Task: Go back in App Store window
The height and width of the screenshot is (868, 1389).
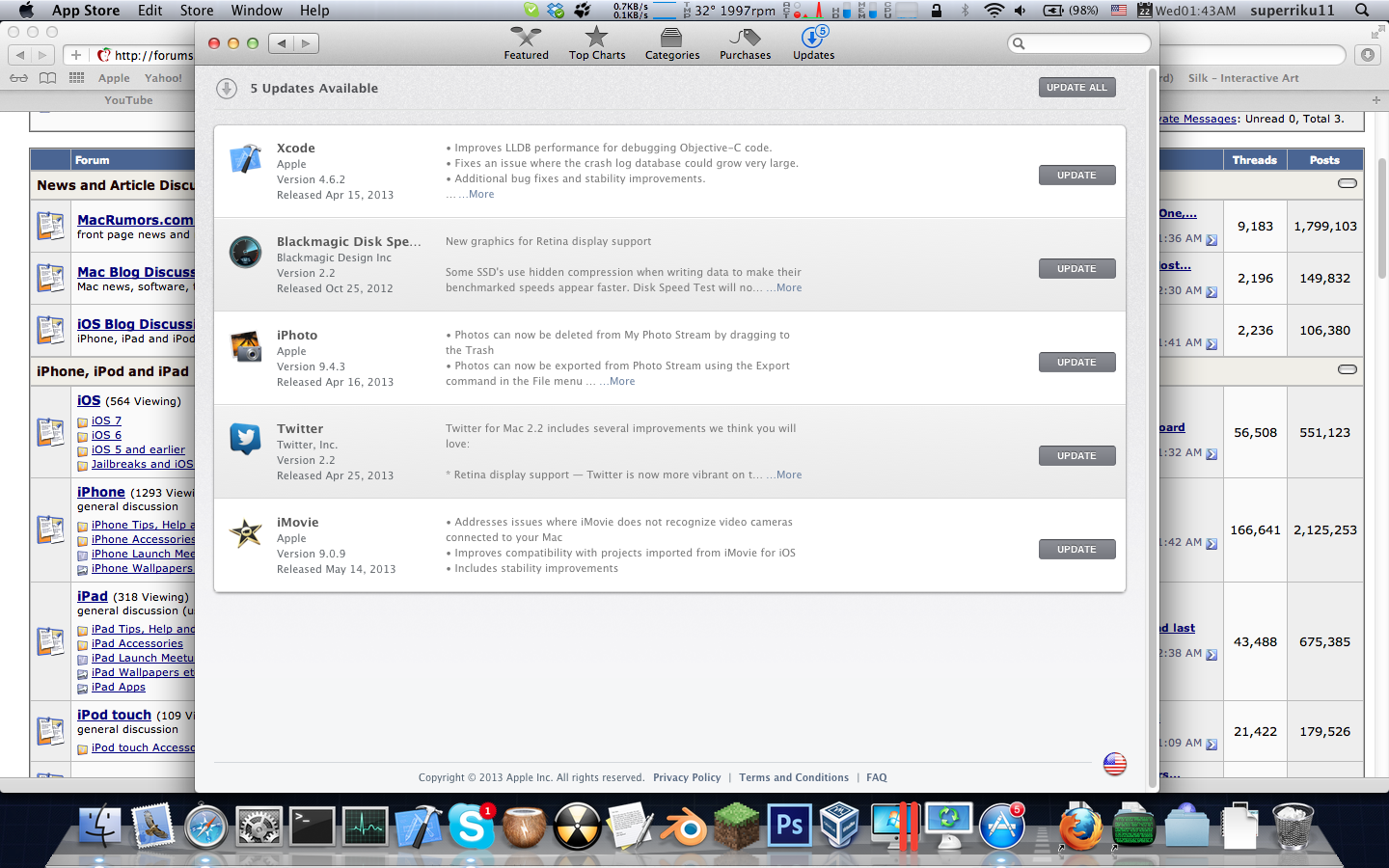Action: [281, 43]
